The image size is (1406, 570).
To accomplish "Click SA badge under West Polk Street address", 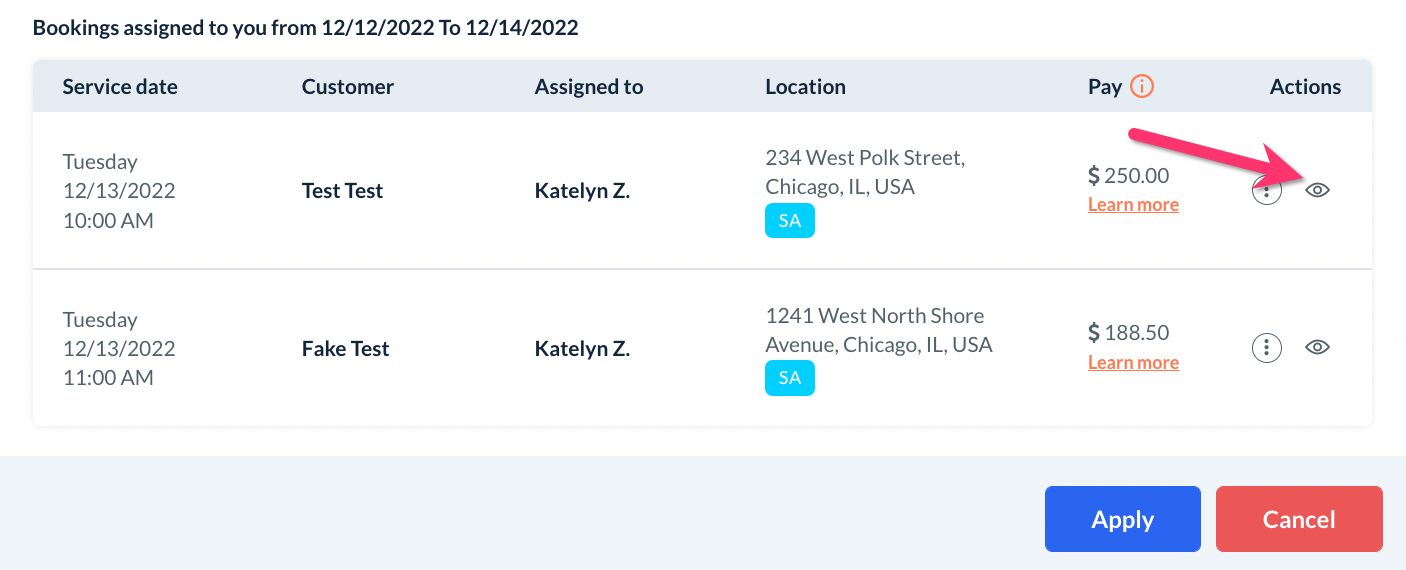I will coord(790,221).
